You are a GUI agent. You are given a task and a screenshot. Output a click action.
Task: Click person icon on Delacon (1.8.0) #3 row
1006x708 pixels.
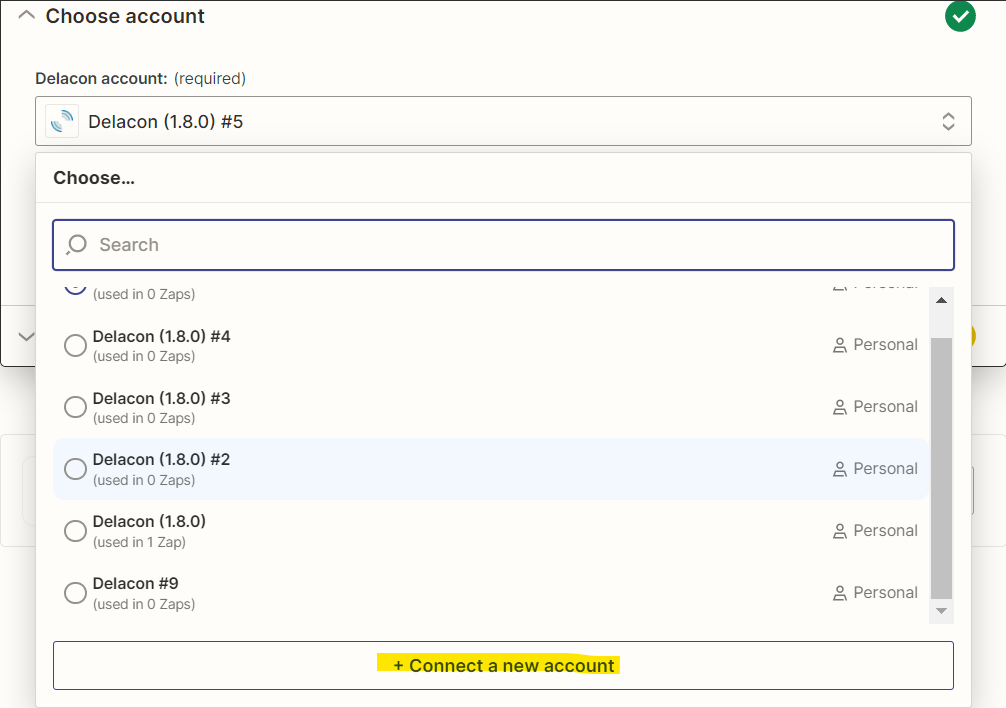[840, 407]
